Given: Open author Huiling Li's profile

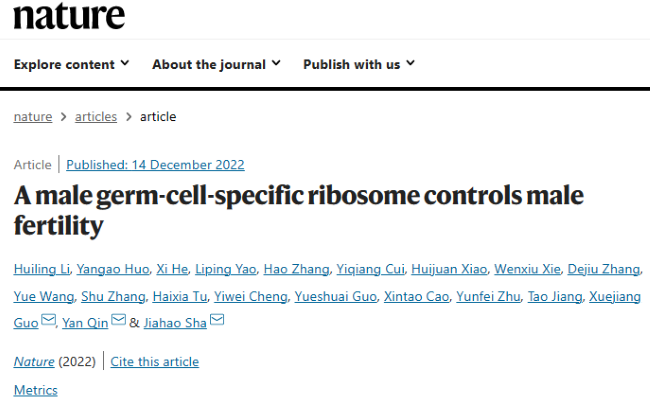Looking at the screenshot, I should 41,269.
